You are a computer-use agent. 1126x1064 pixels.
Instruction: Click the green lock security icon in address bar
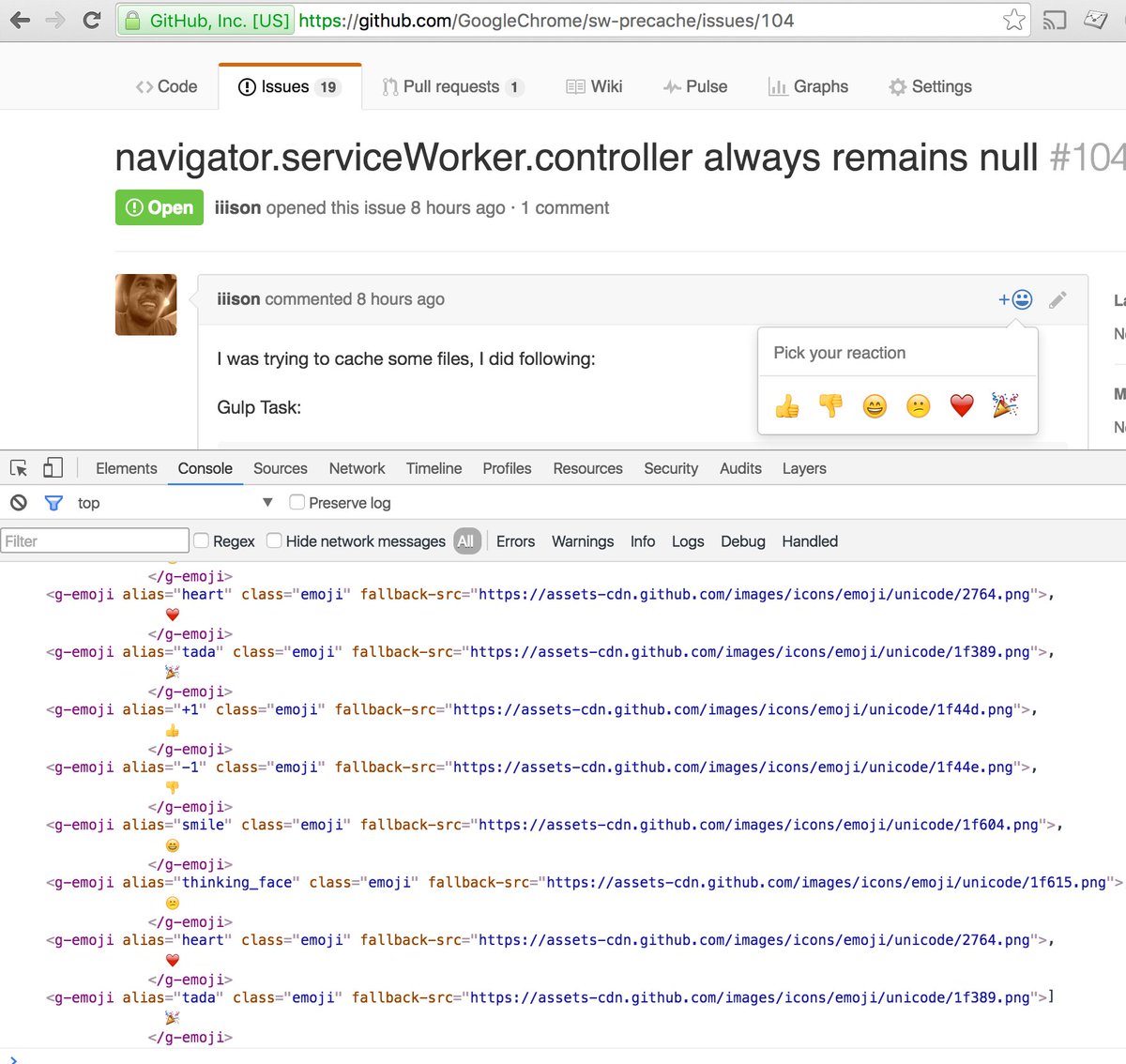coord(132,20)
